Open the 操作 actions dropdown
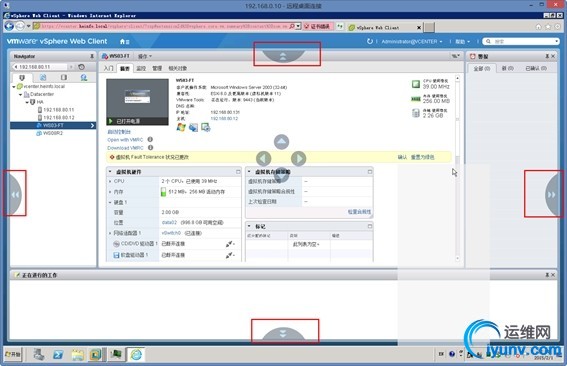Screen dimensions: 567x366 [x=145, y=56]
